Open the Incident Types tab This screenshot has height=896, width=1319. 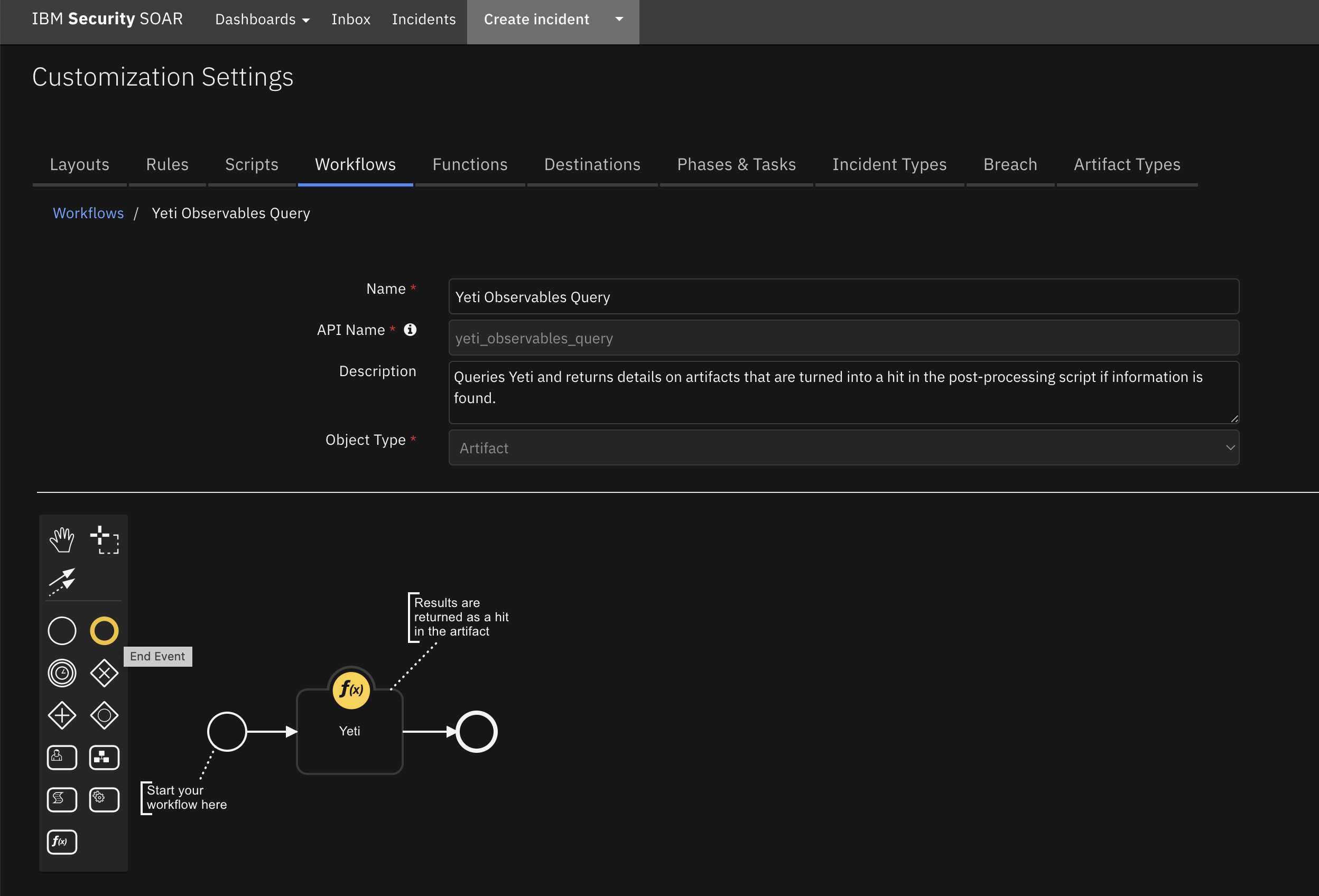[x=889, y=164]
